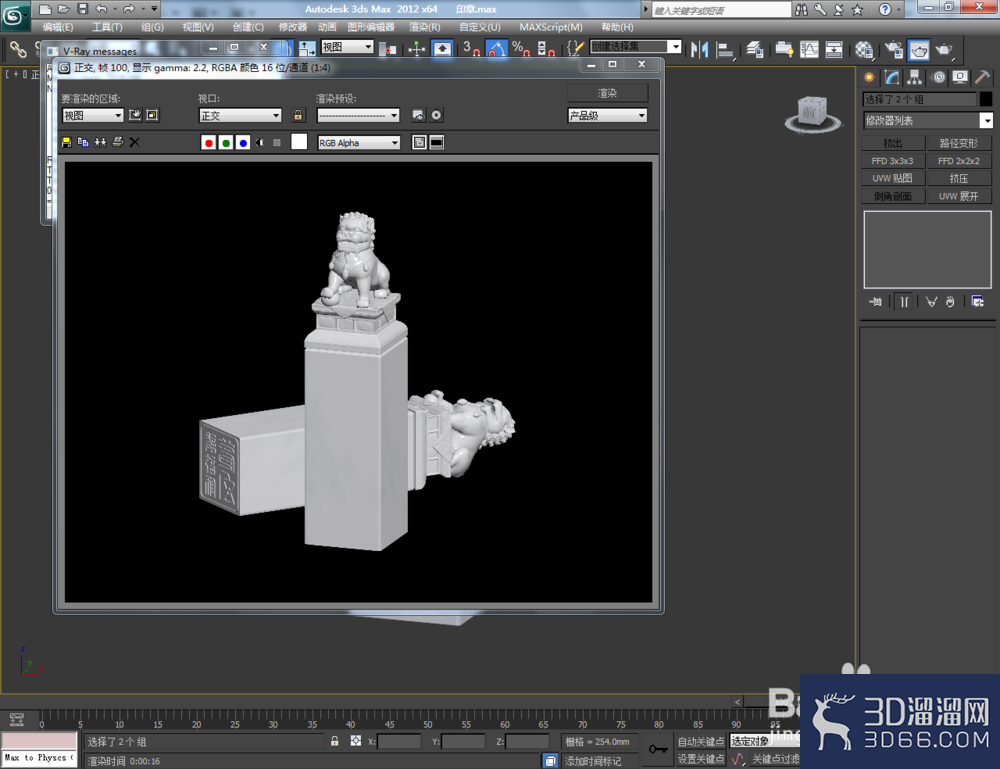This screenshot has height=769, width=1000.
Task: Apply the UVW 贴图 modifier button
Action: tap(893, 179)
